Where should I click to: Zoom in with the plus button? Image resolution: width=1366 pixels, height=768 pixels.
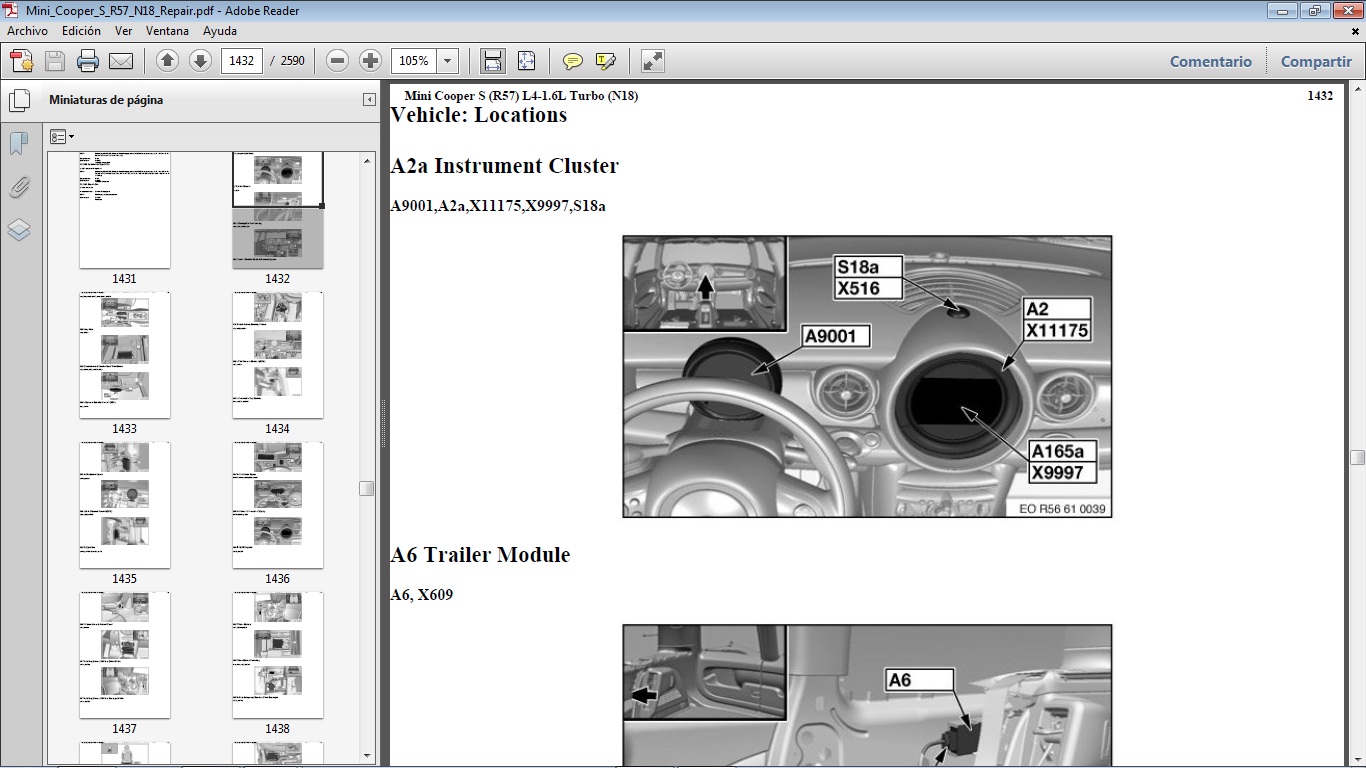point(371,61)
